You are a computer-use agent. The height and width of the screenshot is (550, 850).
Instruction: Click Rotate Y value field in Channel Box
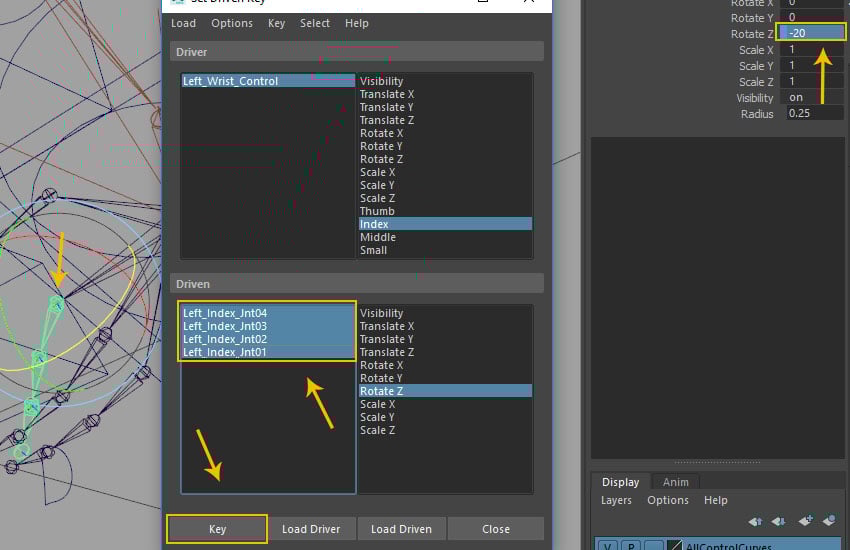click(x=812, y=17)
